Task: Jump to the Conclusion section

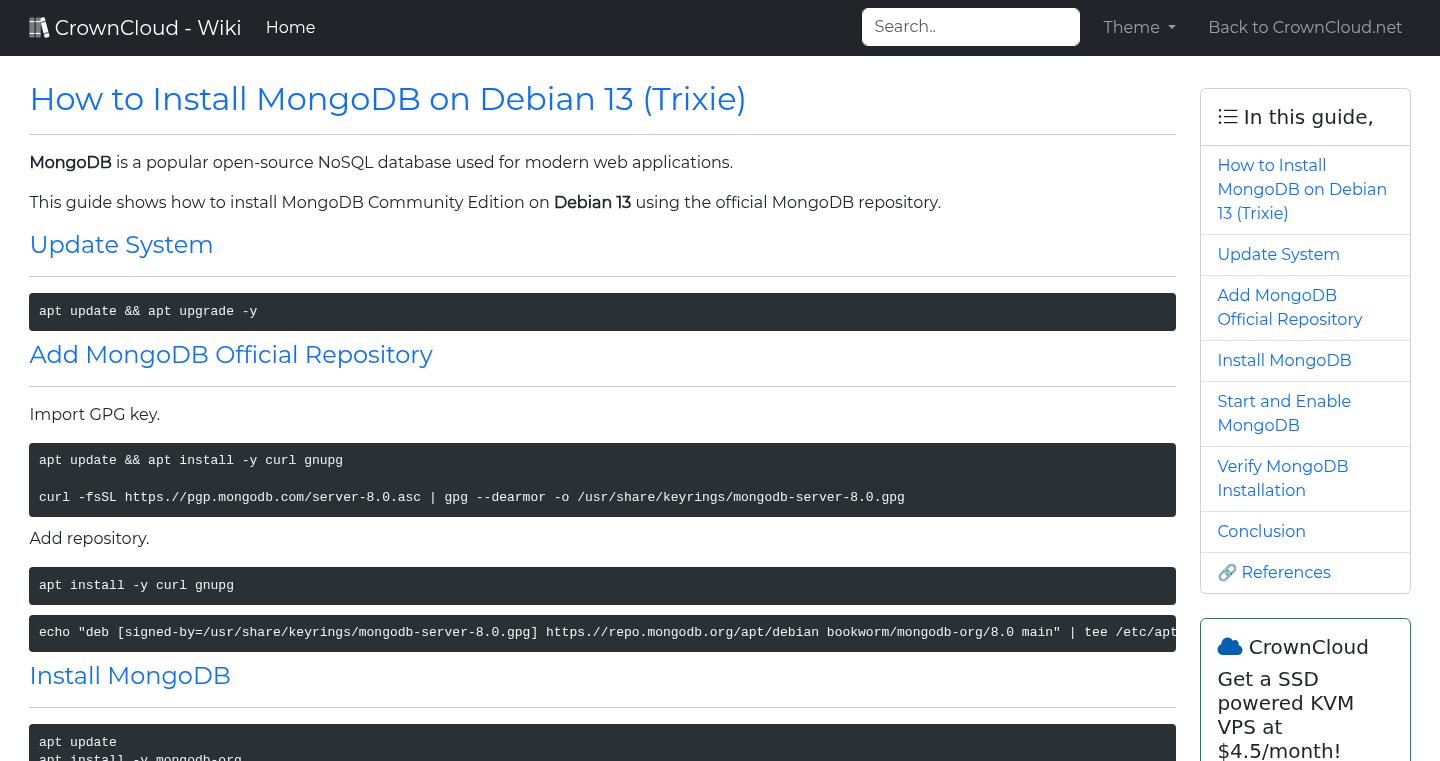Action: pos(1261,531)
